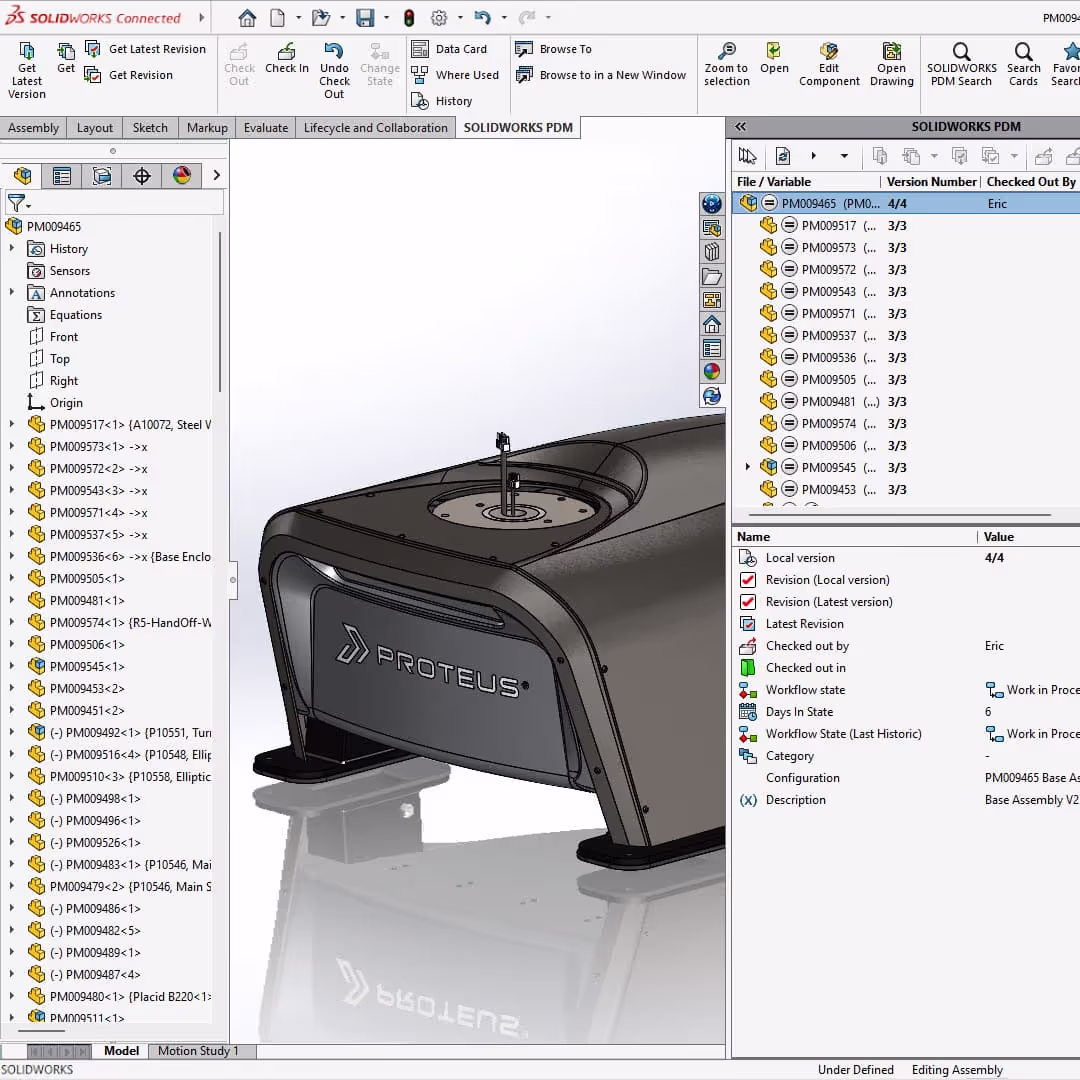The image size is (1080, 1080).
Task: Click the Undo arrow icon
Action: pos(482,18)
